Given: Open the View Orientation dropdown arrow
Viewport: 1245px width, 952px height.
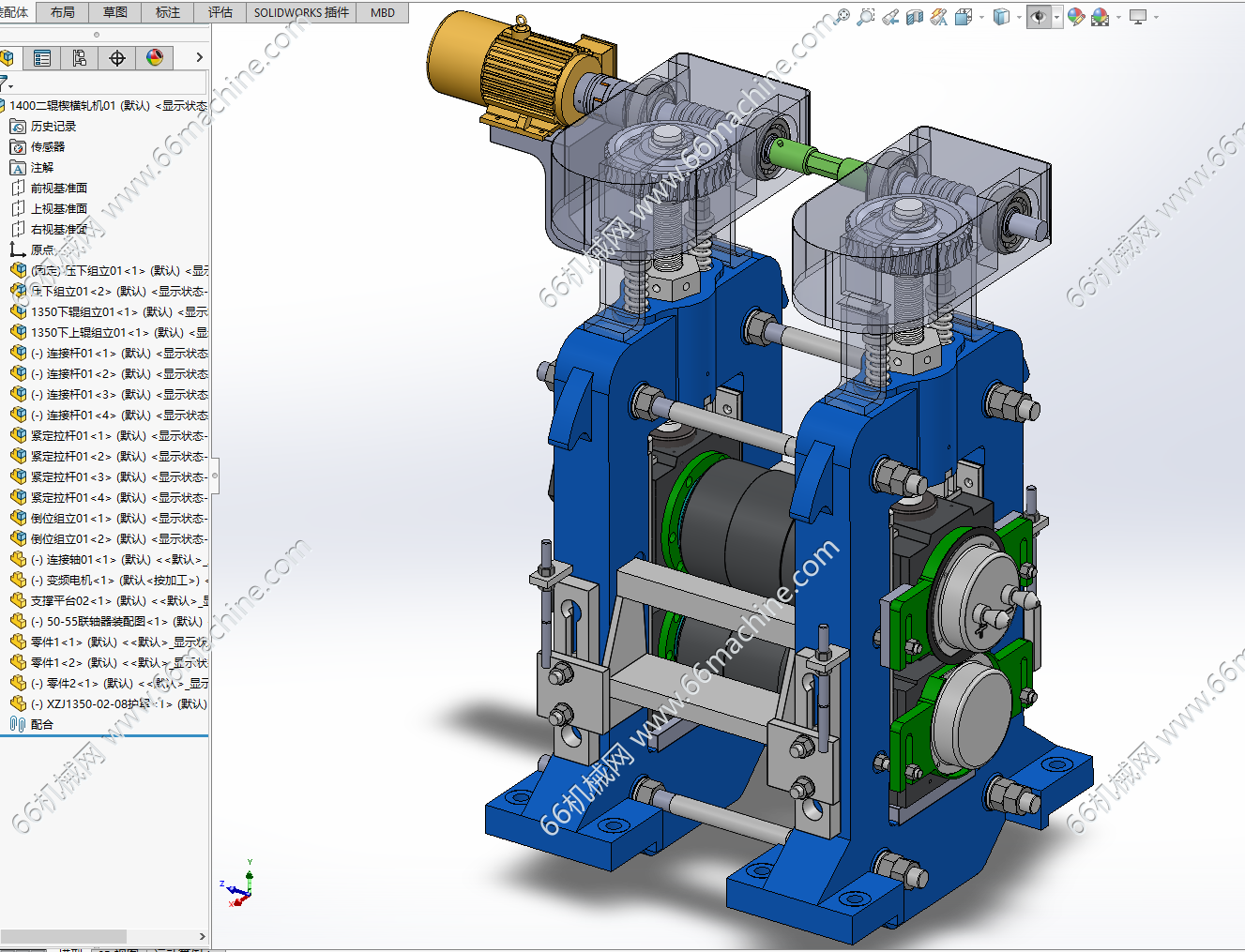Looking at the screenshot, I should (x=981, y=17).
